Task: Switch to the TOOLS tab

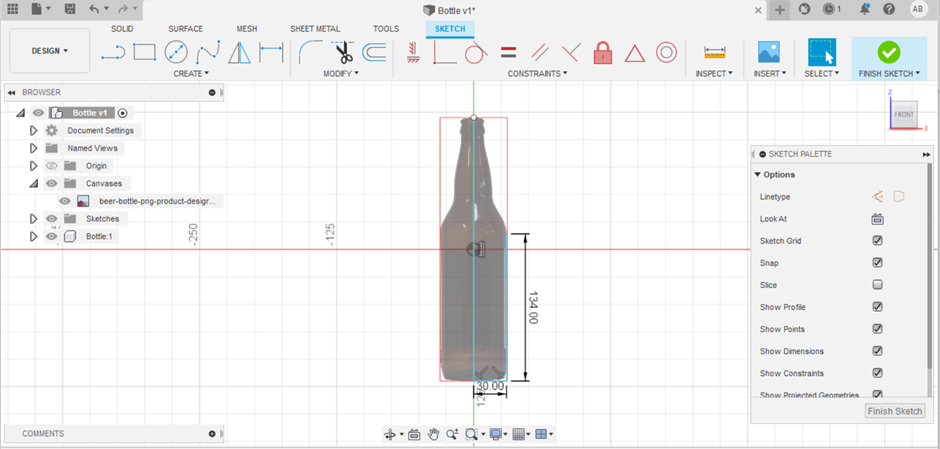Action: coord(386,29)
